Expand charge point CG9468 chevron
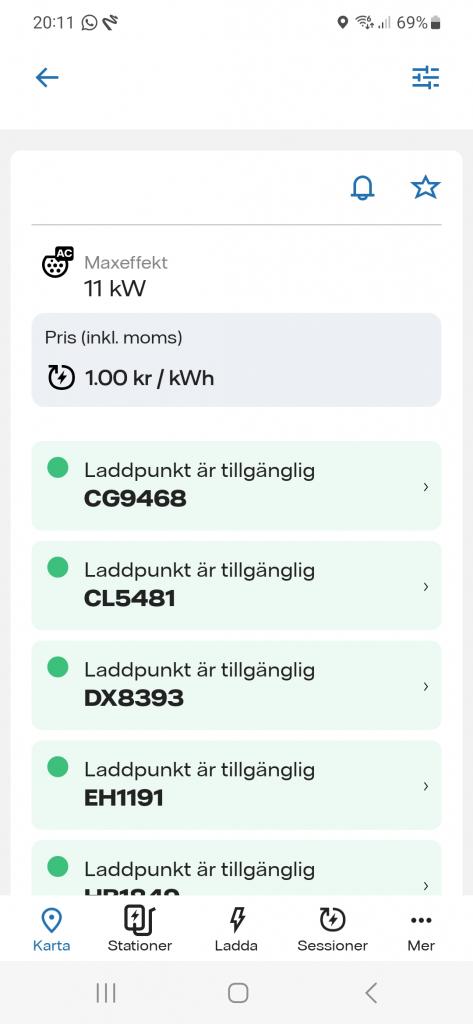473x1024 pixels. click(426, 487)
